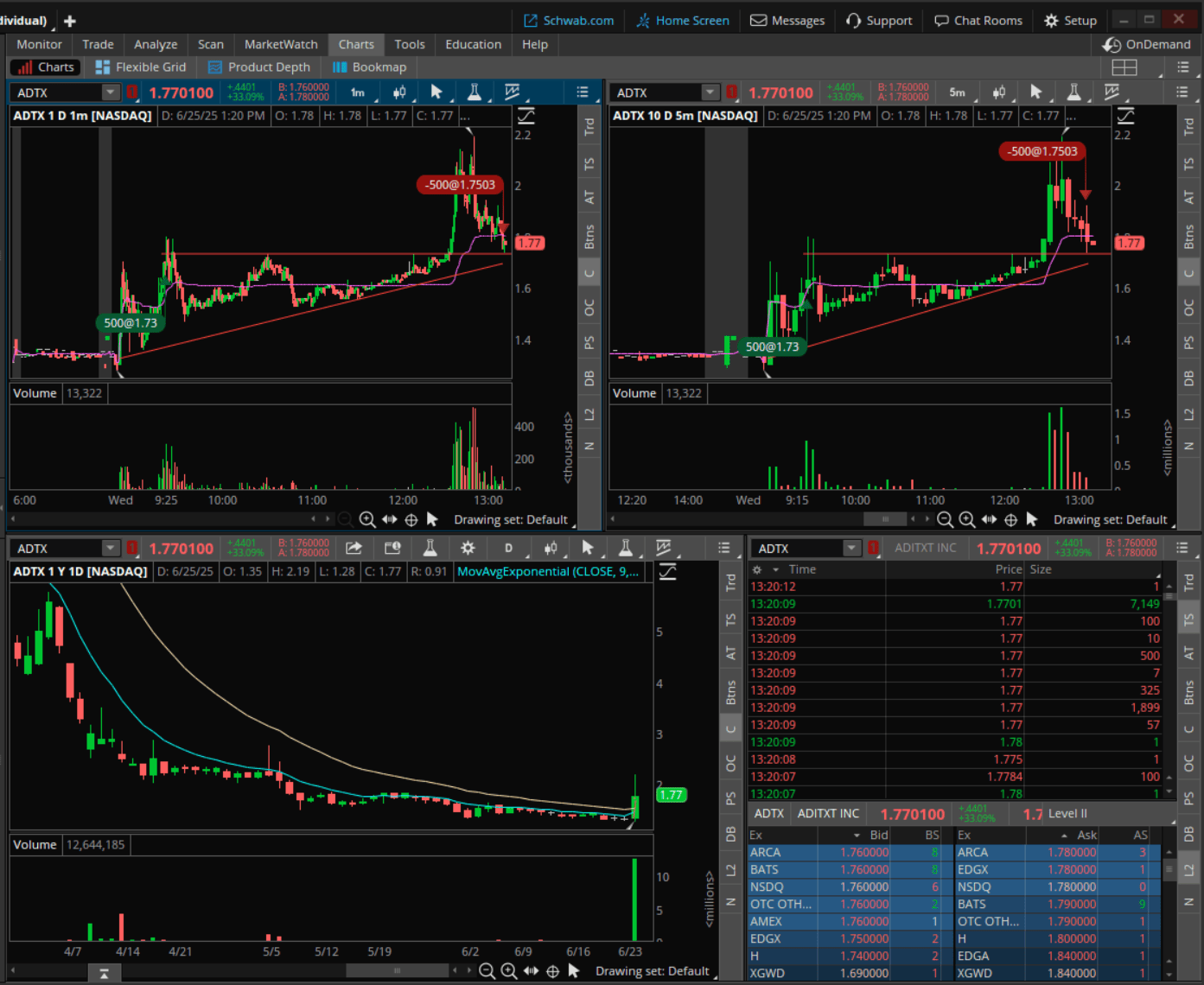Toggle the Btns sidebar tab beside the 5m chart

click(1189, 236)
